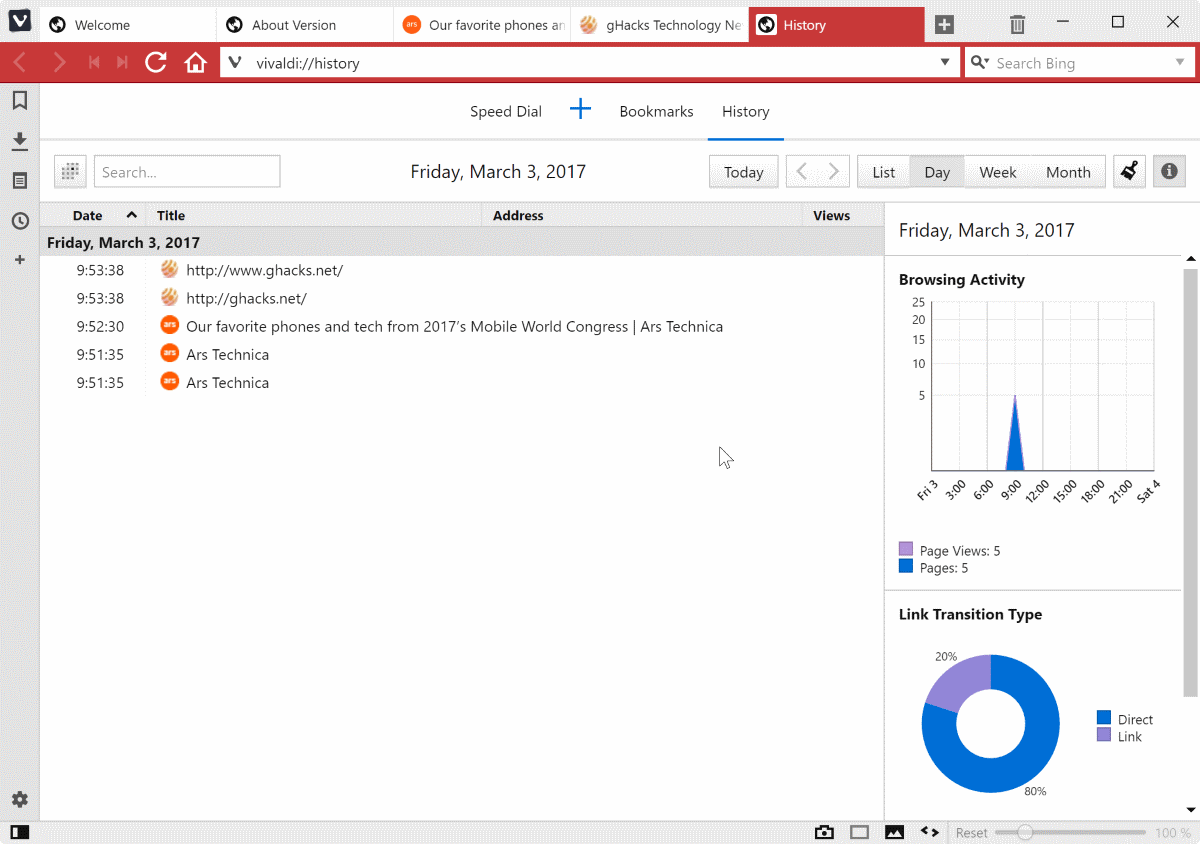Open the Mobile World Congress history entry
This screenshot has width=1200, height=844.
pyautogui.click(x=461, y=326)
